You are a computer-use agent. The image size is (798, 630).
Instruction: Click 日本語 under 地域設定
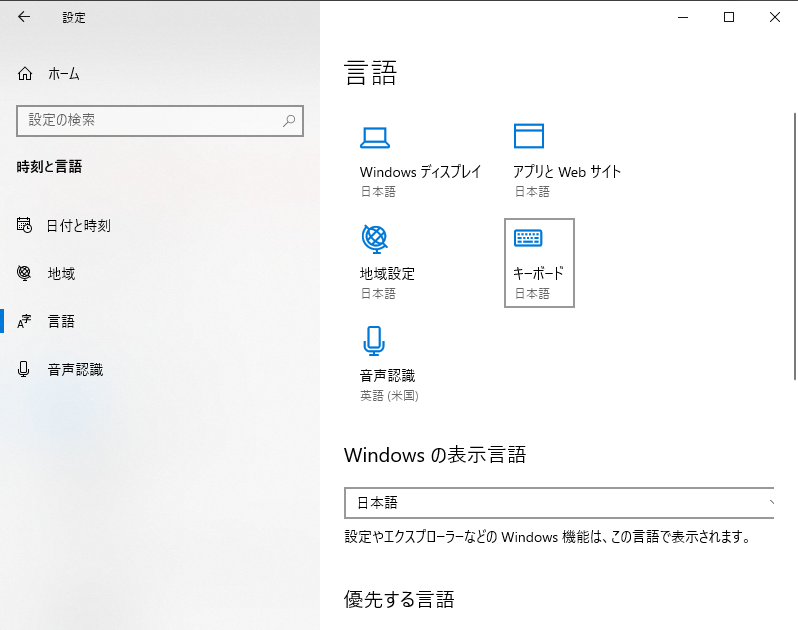[x=378, y=294]
